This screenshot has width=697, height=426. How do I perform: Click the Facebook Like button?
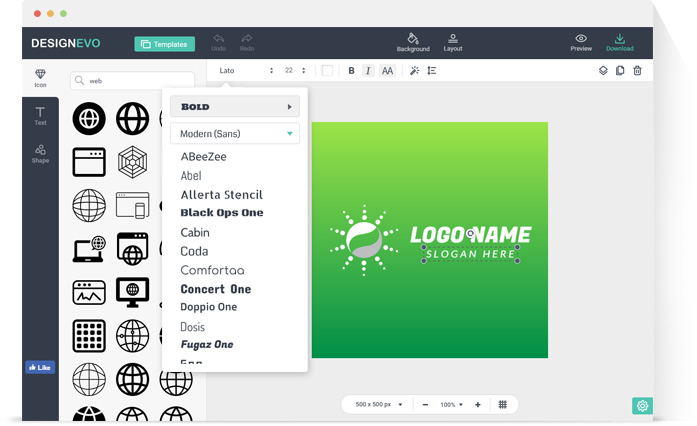40,368
